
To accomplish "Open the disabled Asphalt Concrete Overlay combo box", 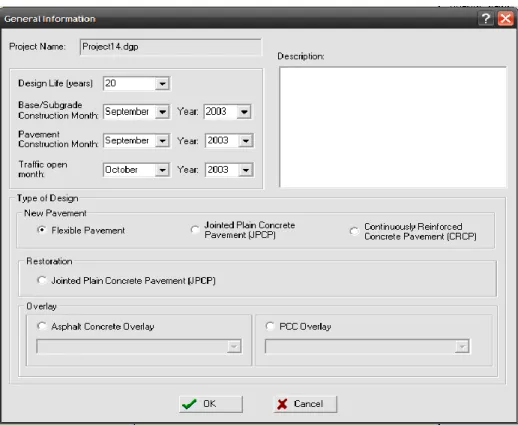I will (x=139, y=346).
